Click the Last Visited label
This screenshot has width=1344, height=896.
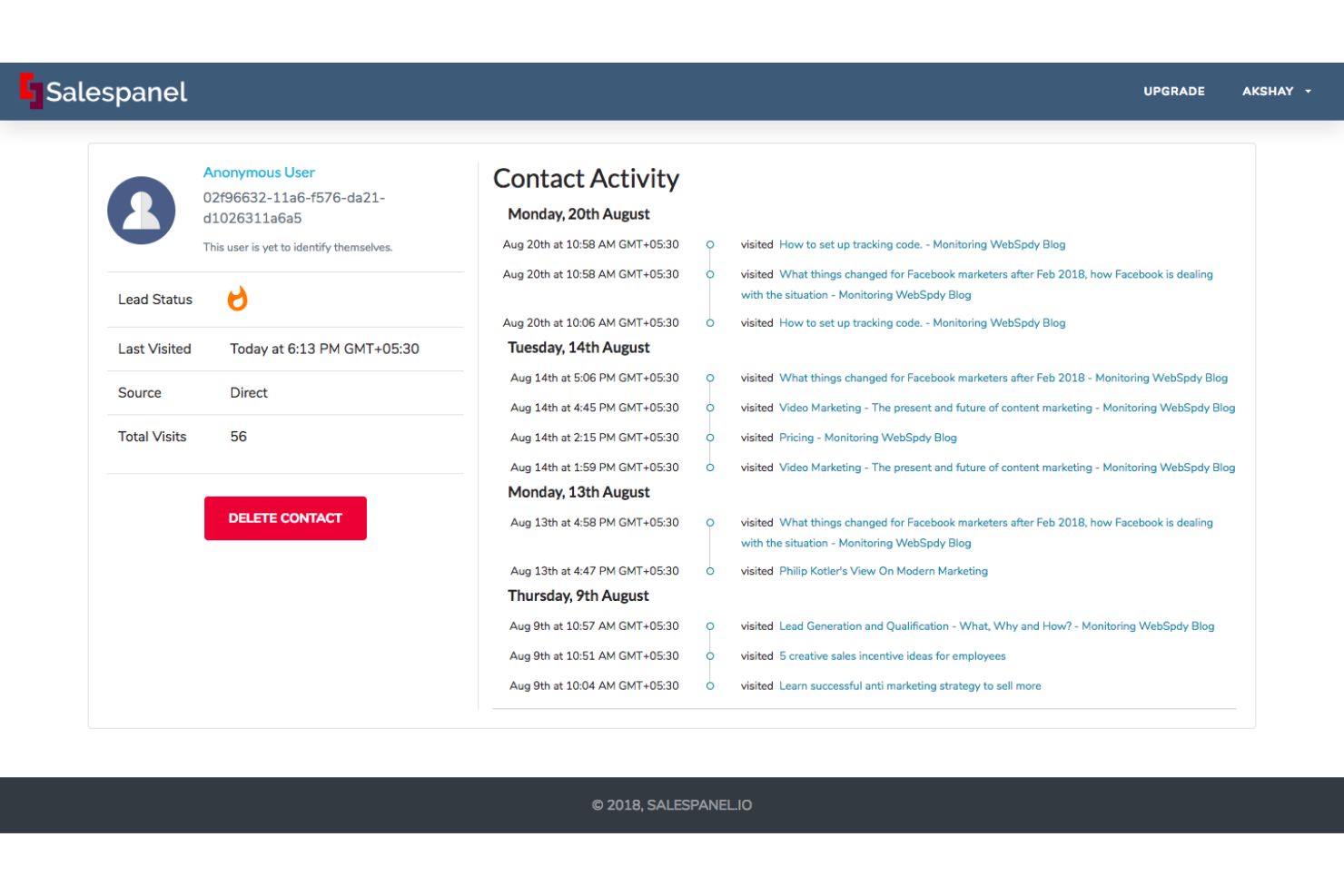tap(154, 349)
